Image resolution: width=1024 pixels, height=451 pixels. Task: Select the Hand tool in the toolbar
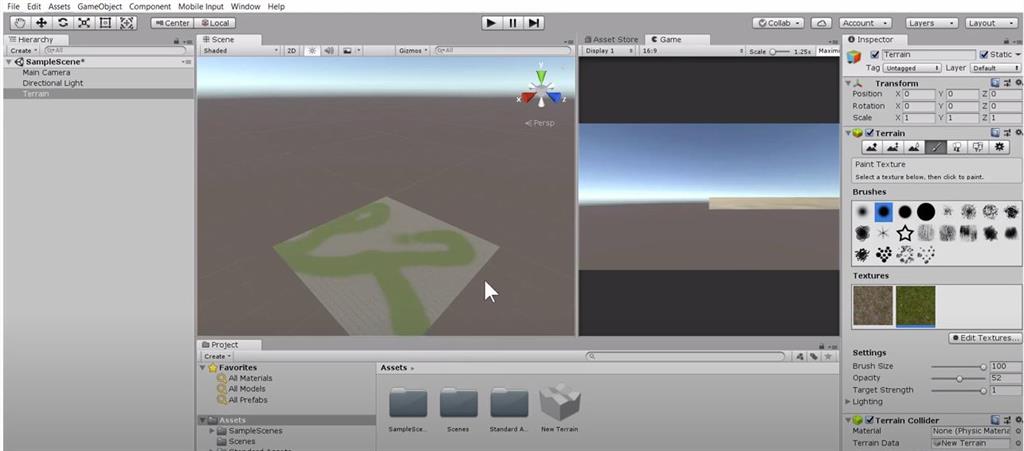tap(20, 23)
